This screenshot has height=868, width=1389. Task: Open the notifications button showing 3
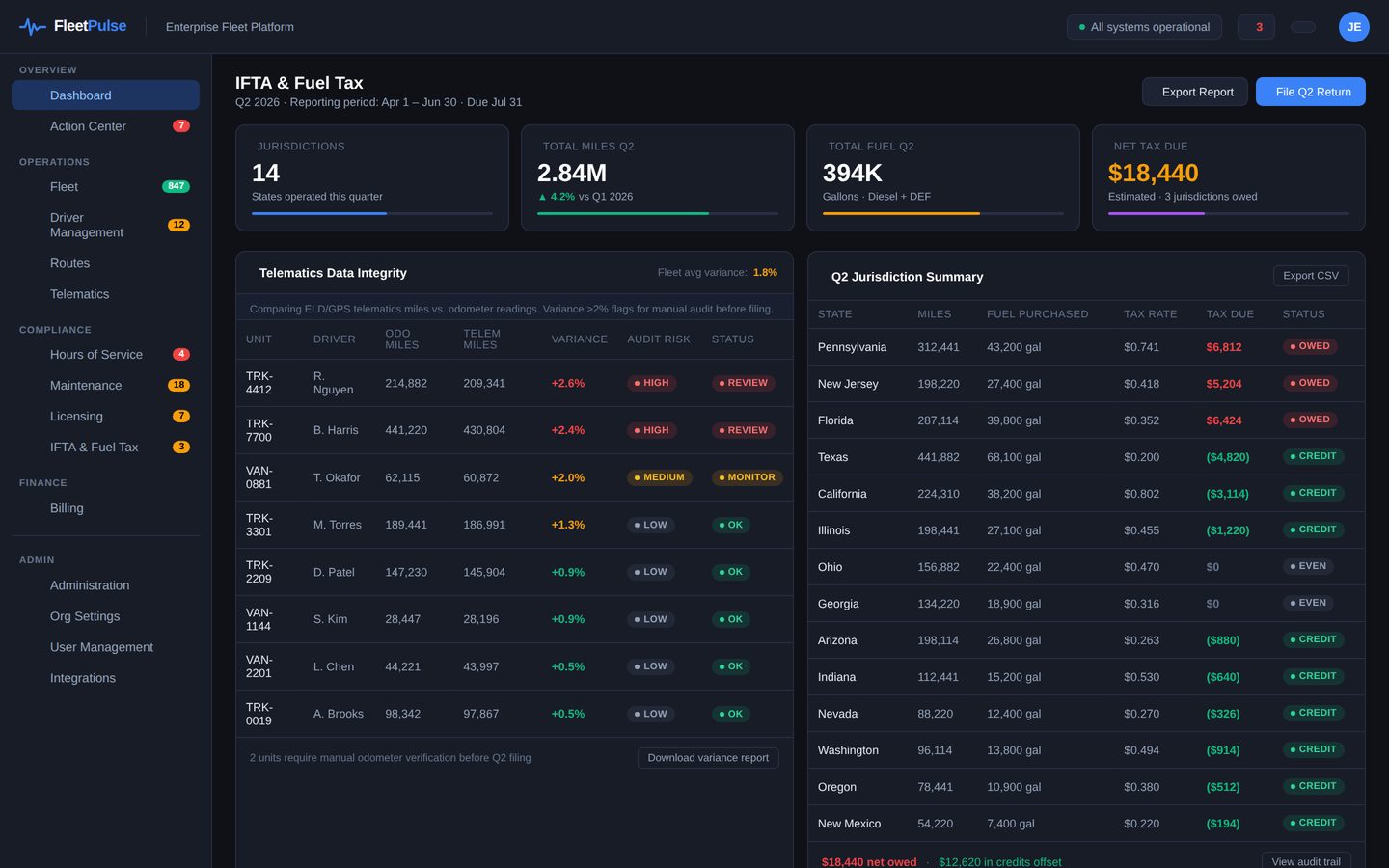(x=1256, y=27)
